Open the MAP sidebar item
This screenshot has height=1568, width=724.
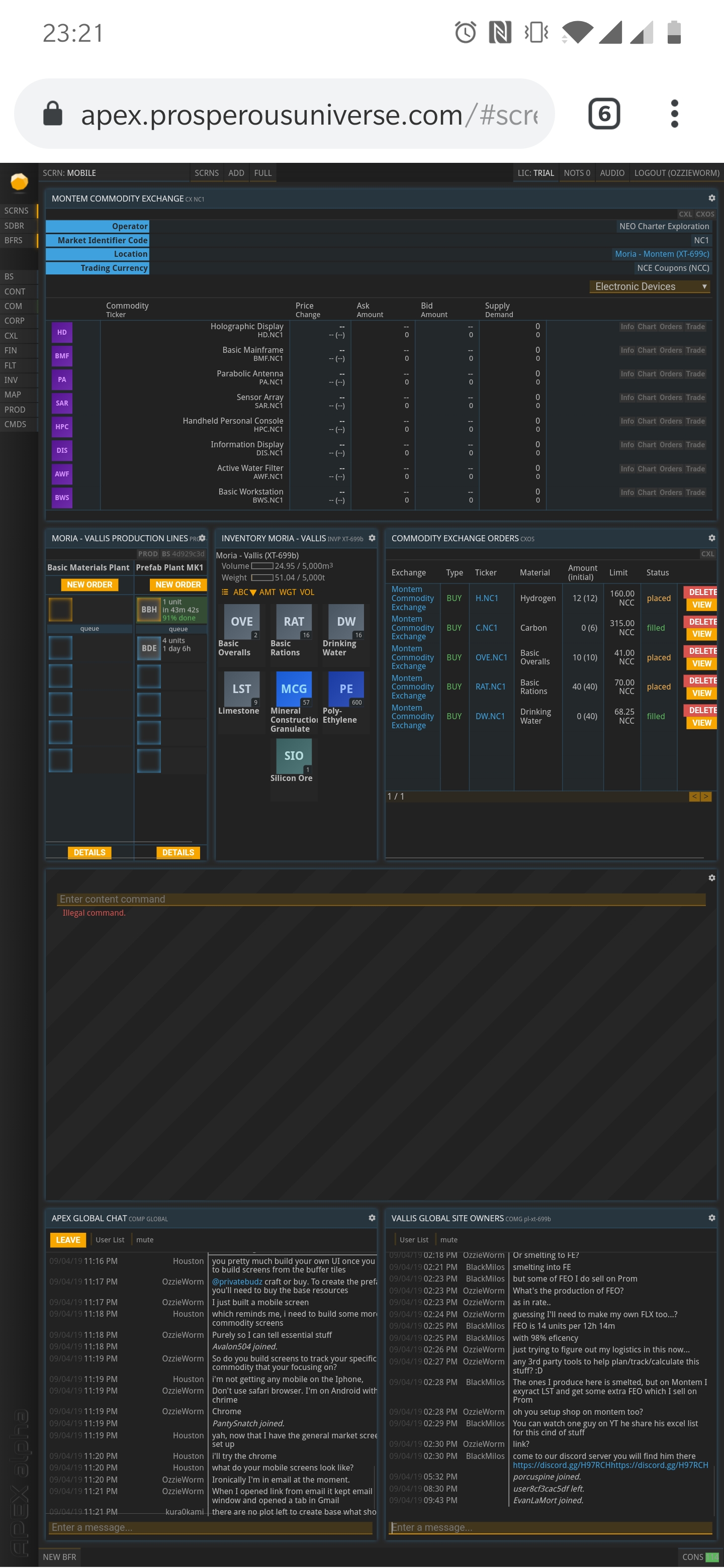tap(19, 395)
